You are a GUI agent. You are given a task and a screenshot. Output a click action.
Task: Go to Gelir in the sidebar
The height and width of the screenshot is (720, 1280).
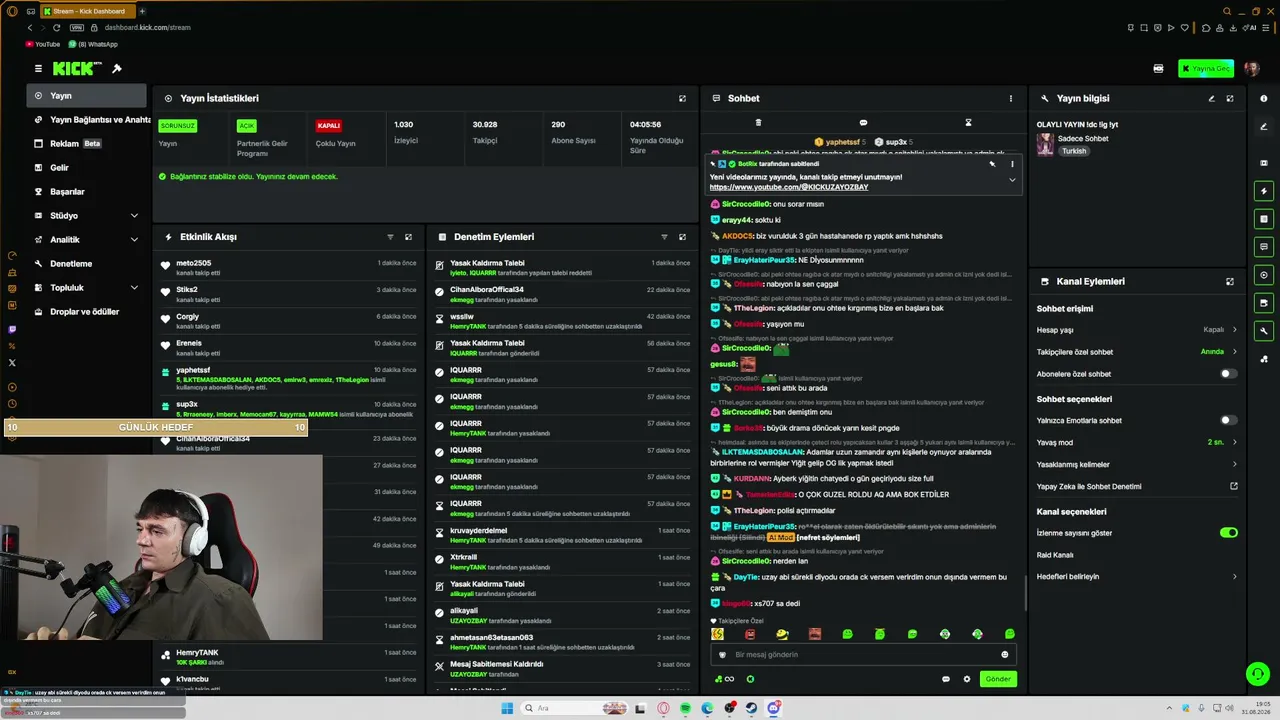pyautogui.click(x=88, y=168)
